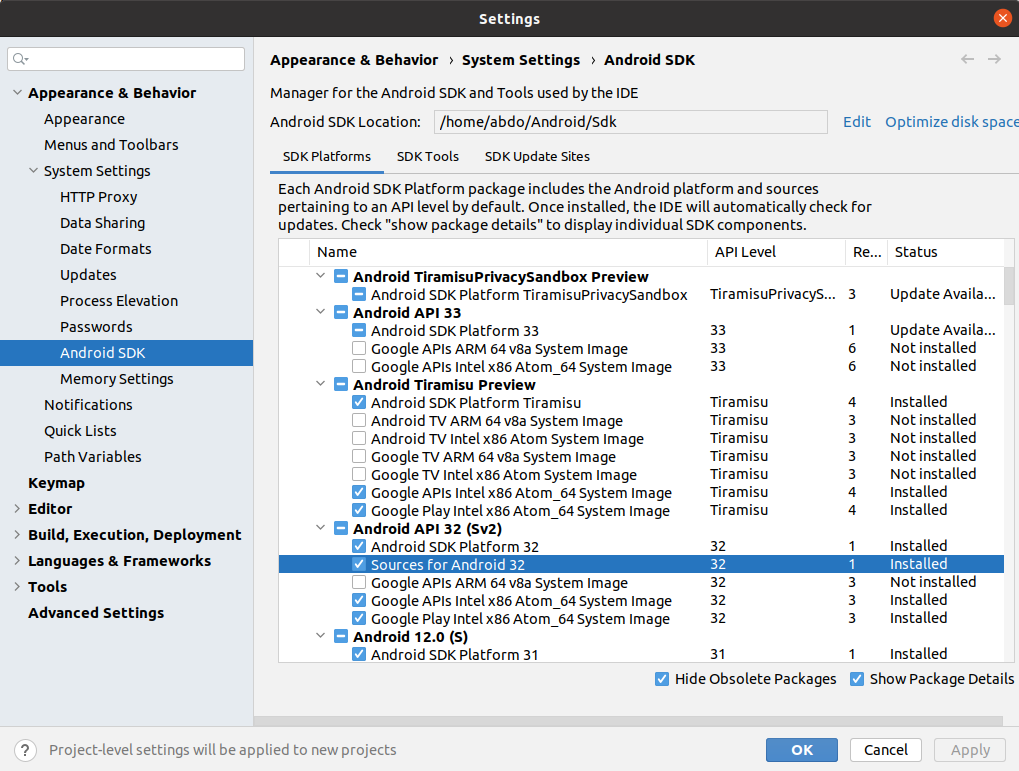The image size is (1019, 771).
Task: Uncheck Sources for Android 32
Action: click(x=359, y=564)
